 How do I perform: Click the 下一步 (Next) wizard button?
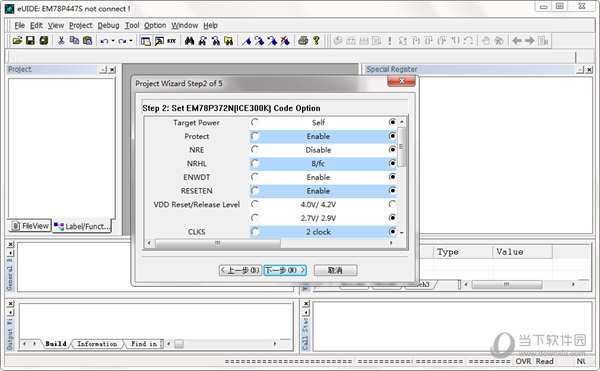pyautogui.click(x=285, y=270)
